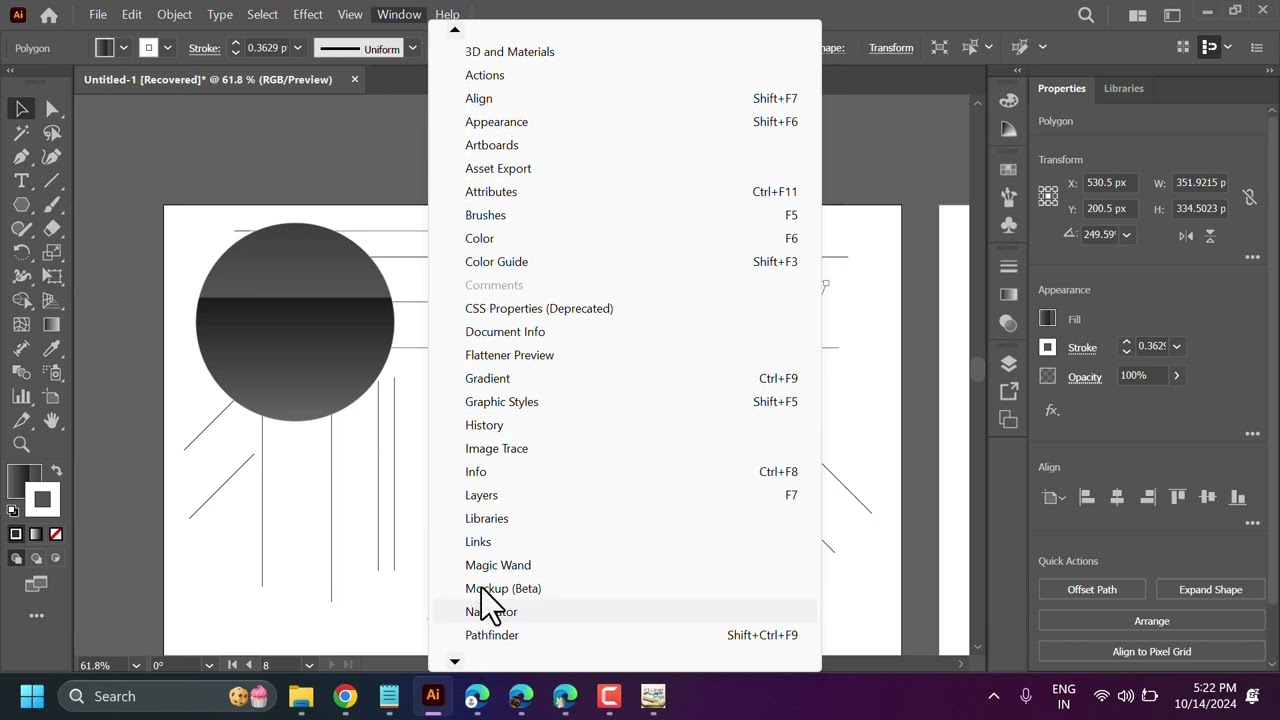Flip the polygon along vertical axis
This screenshot has height=720, width=1280.
pyautogui.click(x=1210, y=236)
